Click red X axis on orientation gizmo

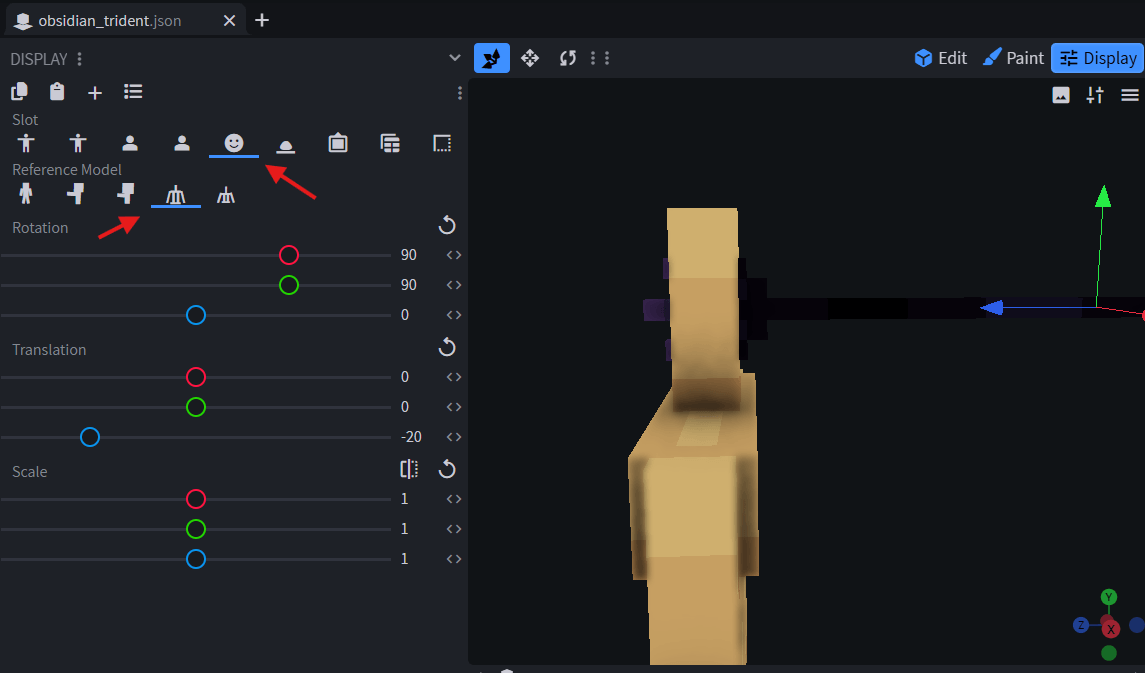[x=1111, y=629]
